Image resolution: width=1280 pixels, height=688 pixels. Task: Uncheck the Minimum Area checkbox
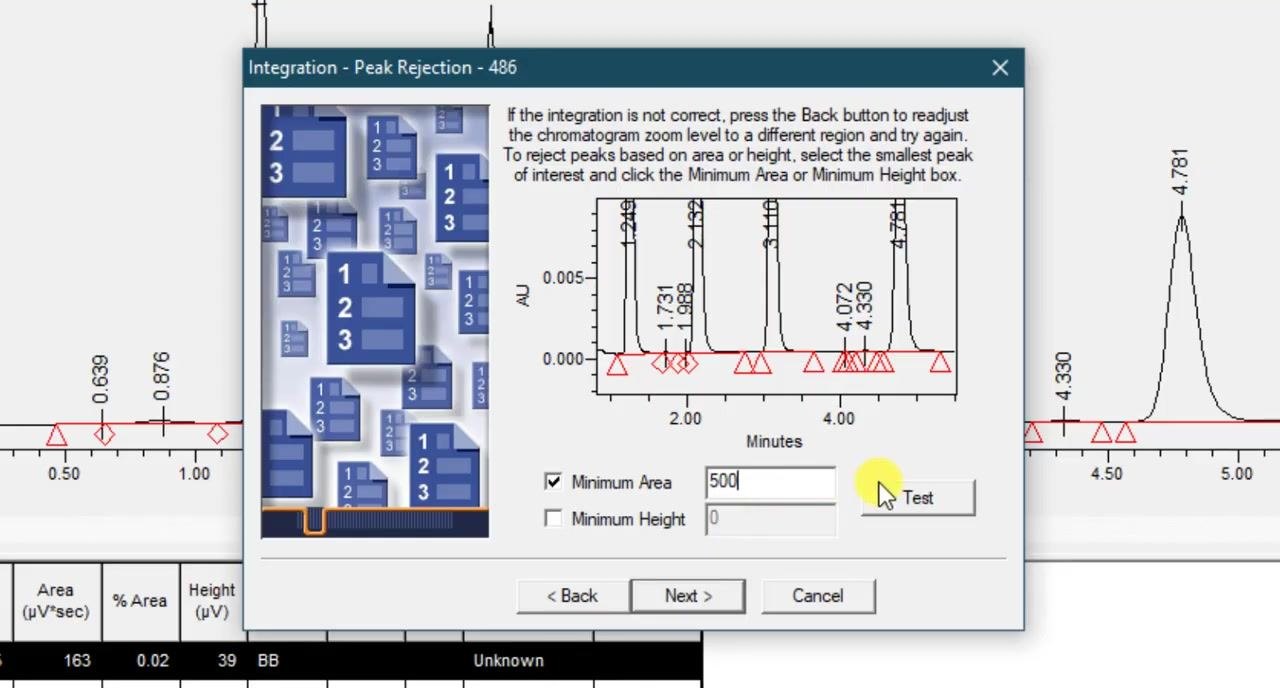[x=553, y=482]
